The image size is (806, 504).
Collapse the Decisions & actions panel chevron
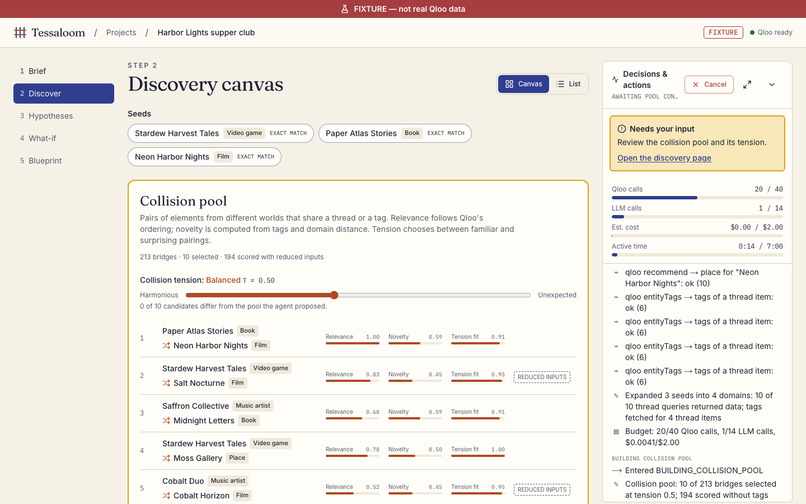tap(772, 84)
